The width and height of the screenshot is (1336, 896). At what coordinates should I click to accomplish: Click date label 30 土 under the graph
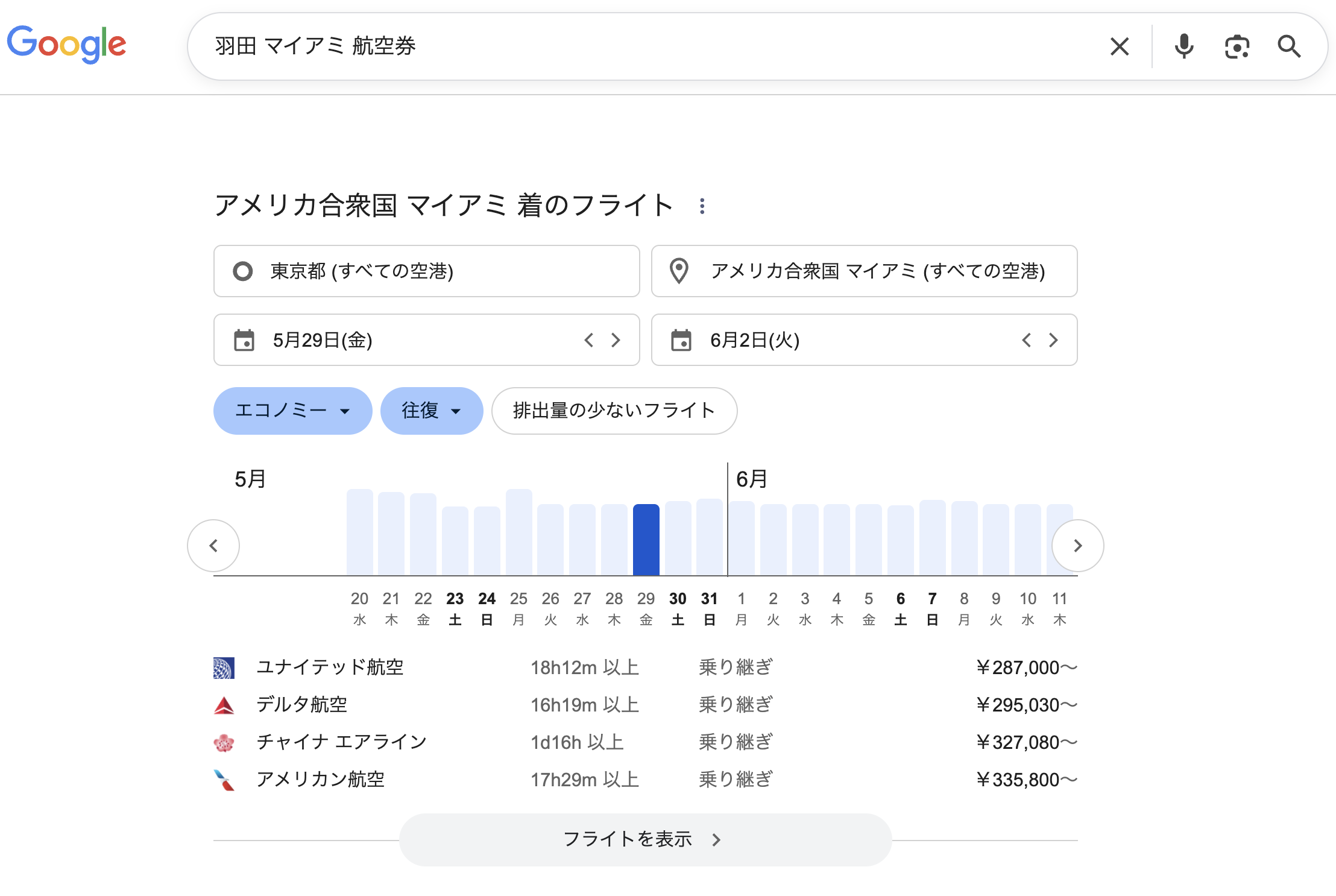click(678, 608)
